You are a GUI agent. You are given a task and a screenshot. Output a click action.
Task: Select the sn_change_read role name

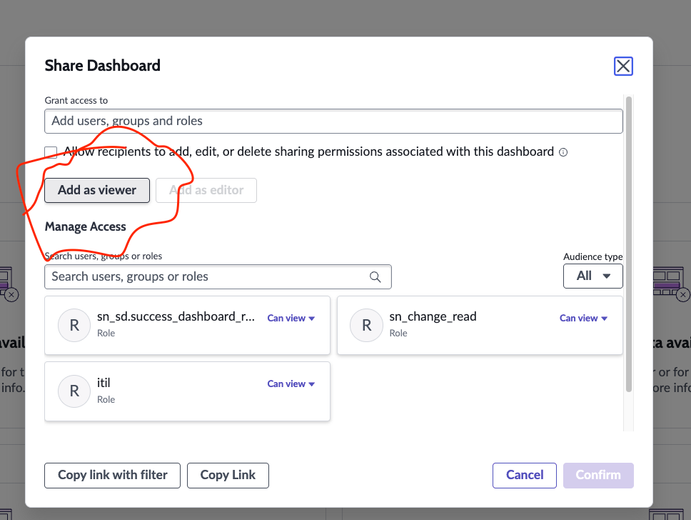click(433, 317)
